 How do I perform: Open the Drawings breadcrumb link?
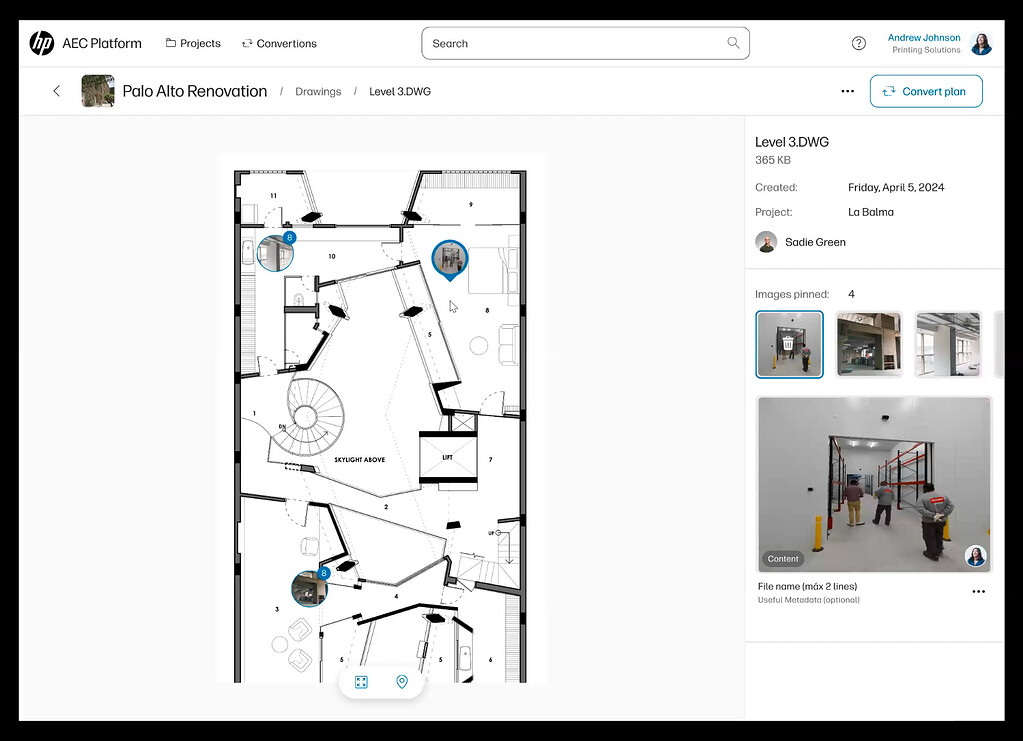[x=318, y=91]
